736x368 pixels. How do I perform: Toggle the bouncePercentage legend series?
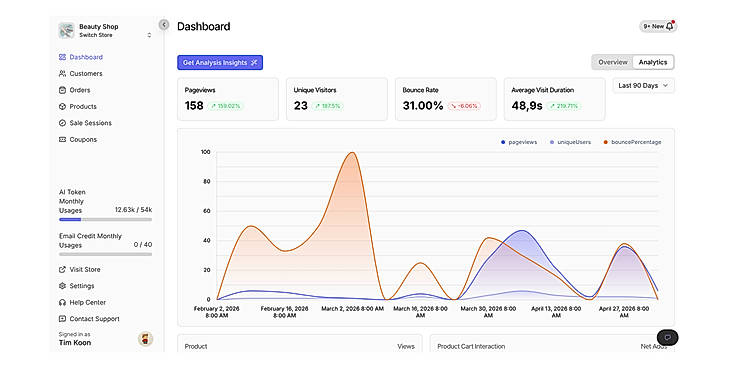click(632, 142)
